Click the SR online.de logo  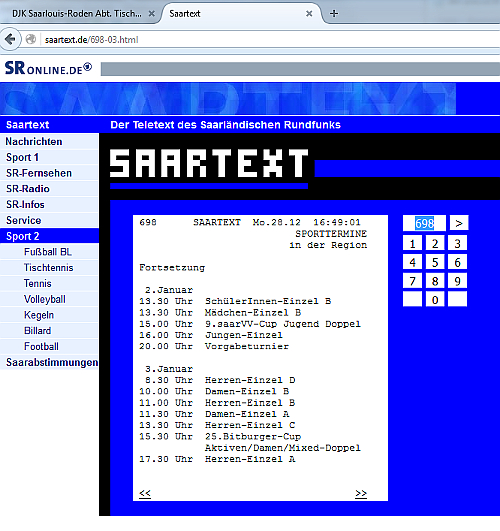[x=48, y=69]
